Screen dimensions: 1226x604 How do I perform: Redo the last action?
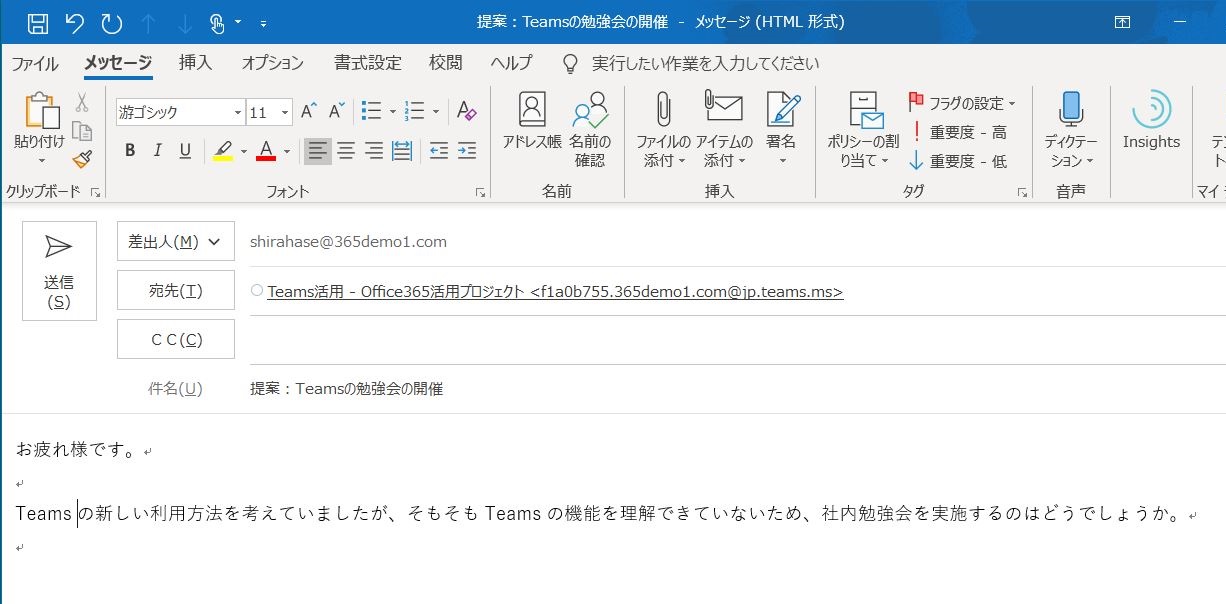112,21
